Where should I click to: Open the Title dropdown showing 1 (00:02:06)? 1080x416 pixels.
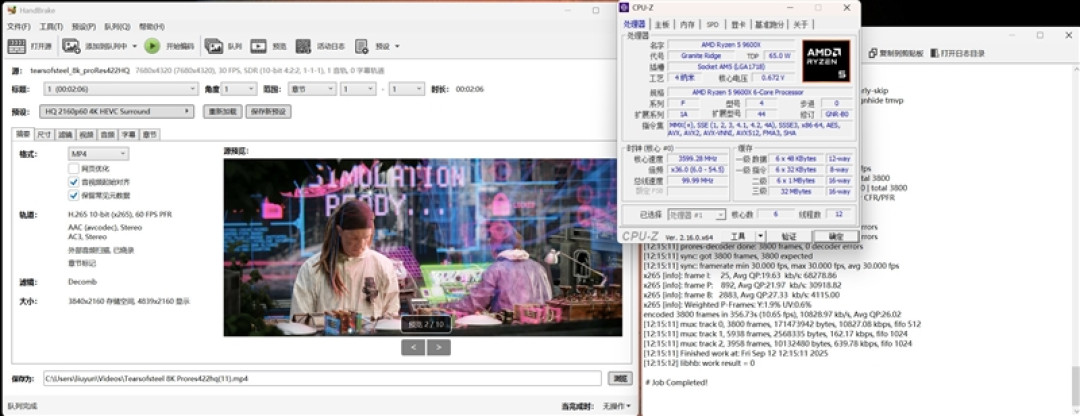pyautogui.click(x=121, y=89)
